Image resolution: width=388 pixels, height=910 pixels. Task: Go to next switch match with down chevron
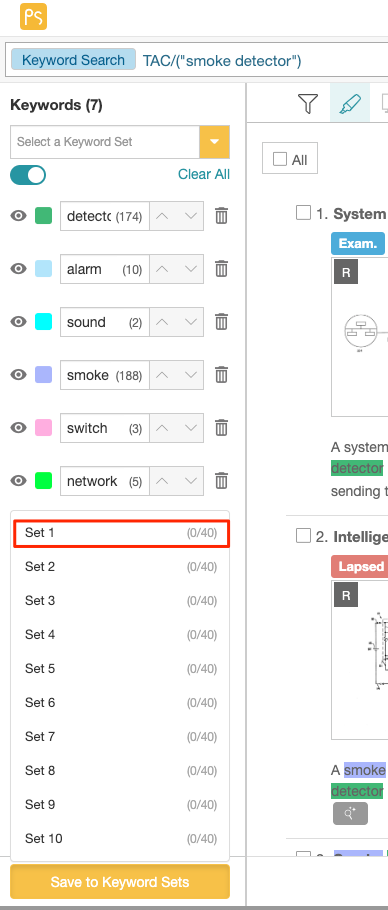click(190, 428)
